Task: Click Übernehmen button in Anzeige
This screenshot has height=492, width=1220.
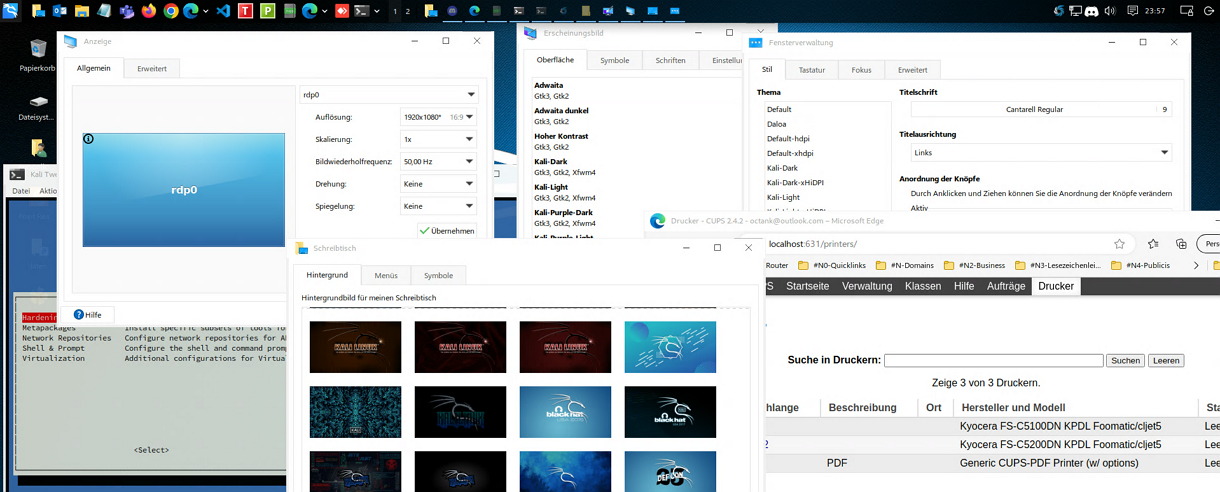Action: [x=447, y=230]
